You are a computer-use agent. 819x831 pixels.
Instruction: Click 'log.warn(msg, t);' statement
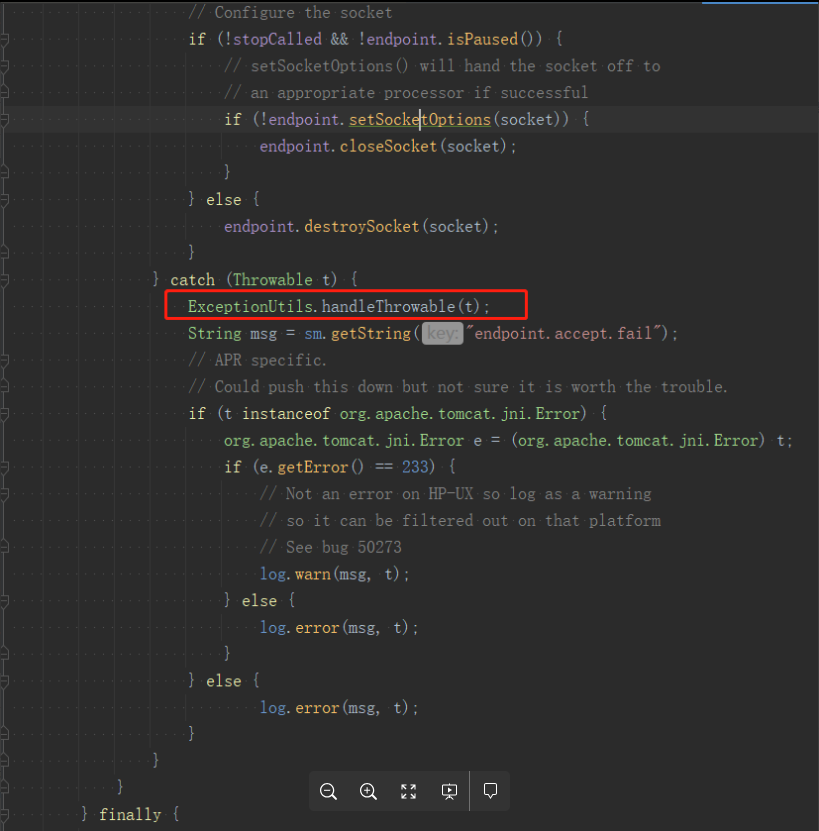pyautogui.click(x=334, y=574)
